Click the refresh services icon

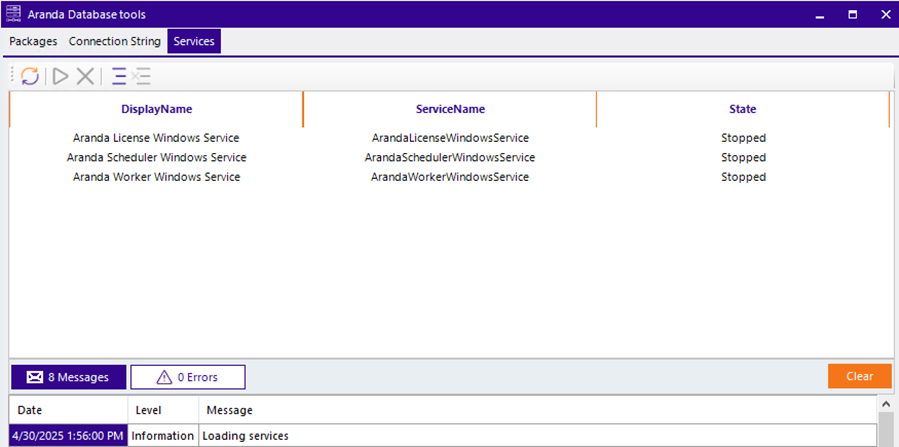(30, 76)
